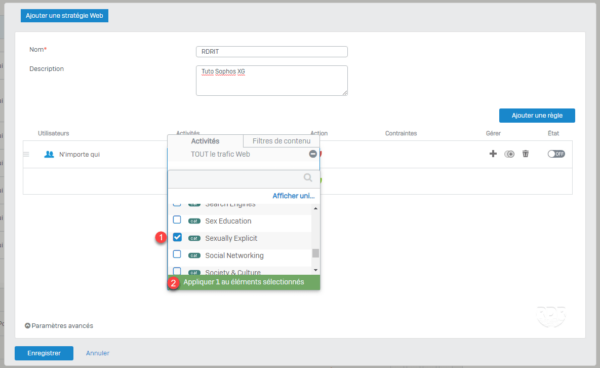Remove TOUT le trafic Web with the minus icon
600x368 pixels.
tap(313, 154)
